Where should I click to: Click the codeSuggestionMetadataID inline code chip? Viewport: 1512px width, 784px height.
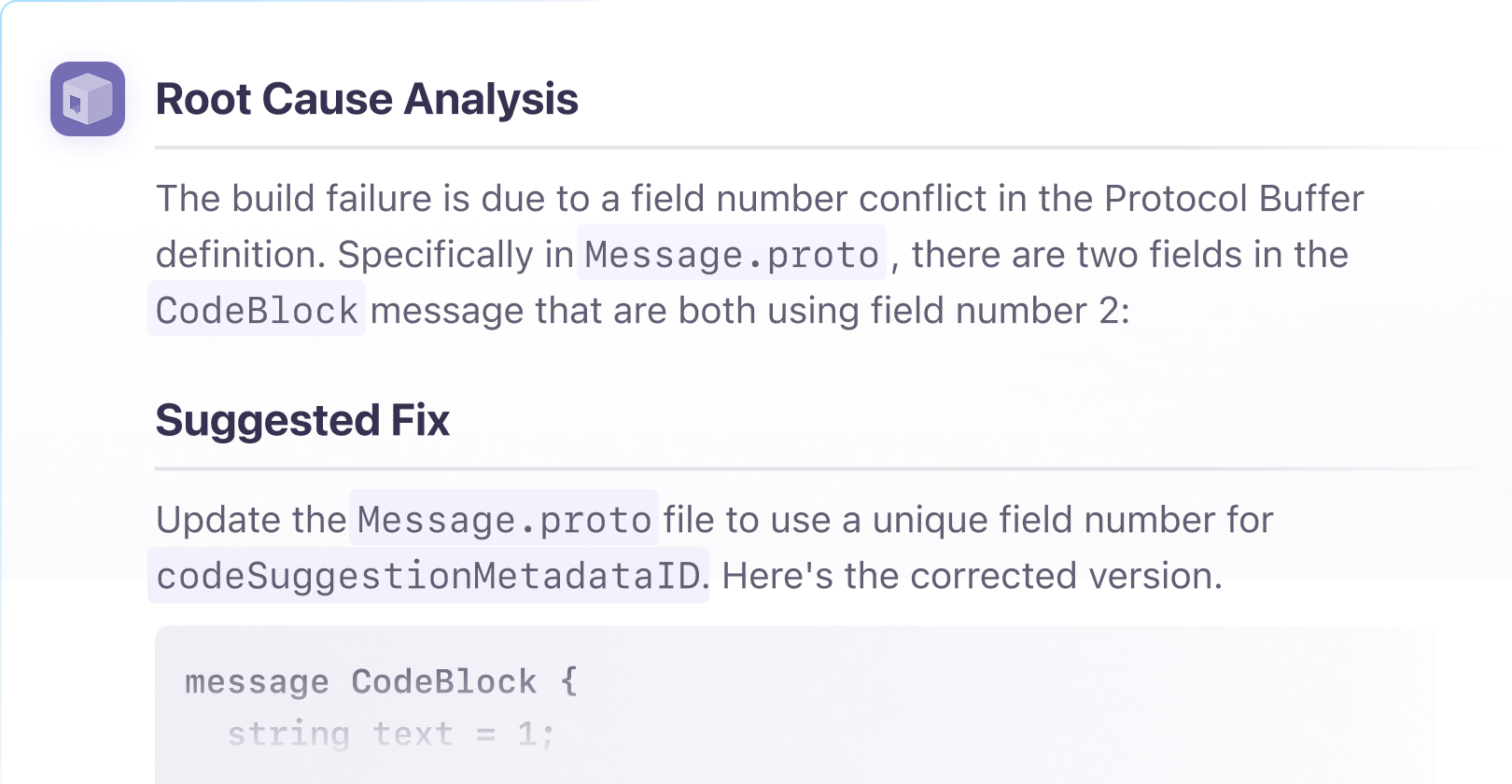[428, 576]
